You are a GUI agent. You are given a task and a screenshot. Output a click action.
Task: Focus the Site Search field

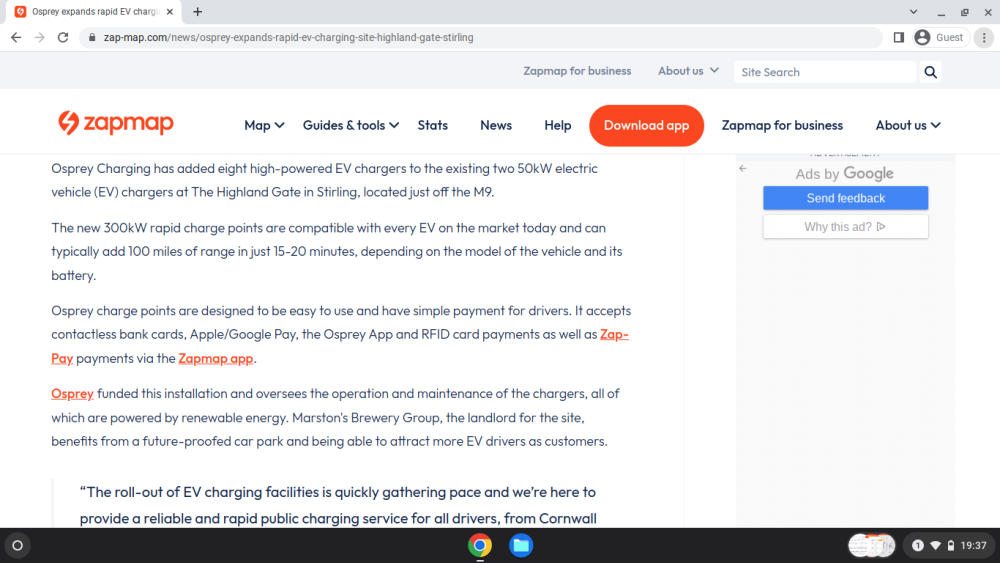825,72
